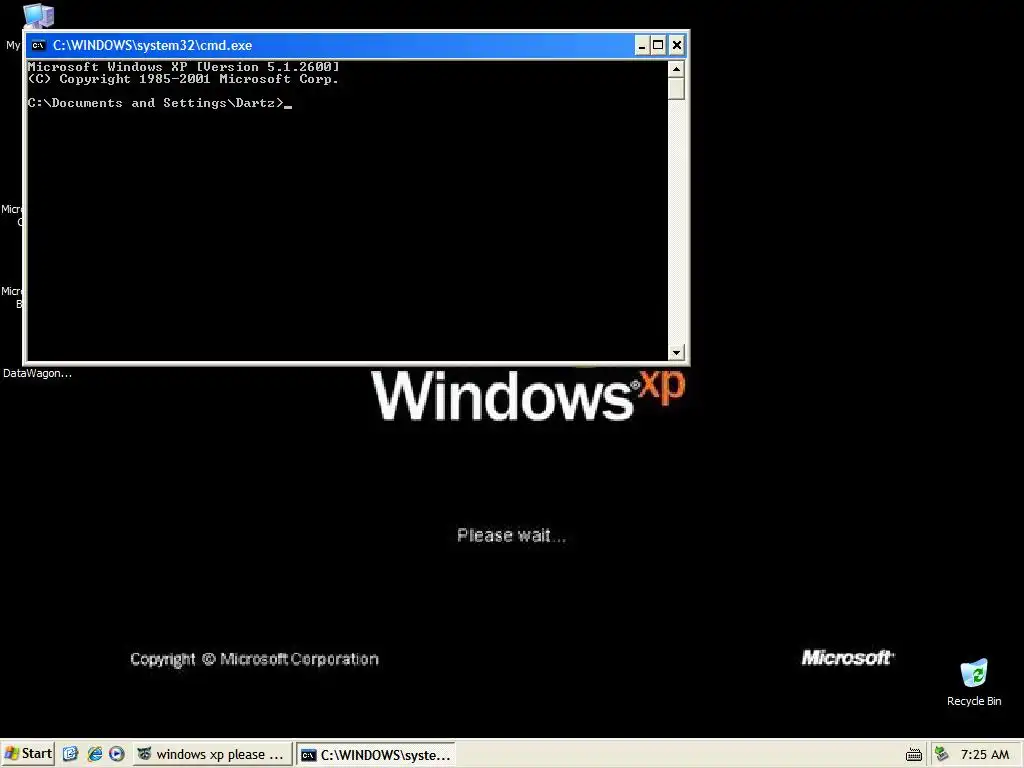Click the Show Desktop quick launch icon
This screenshot has height=768, width=1024.
click(x=71, y=754)
